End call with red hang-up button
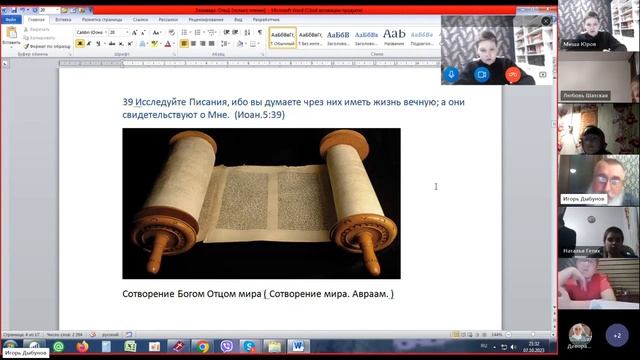The height and width of the screenshot is (360, 640). pos(513,75)
